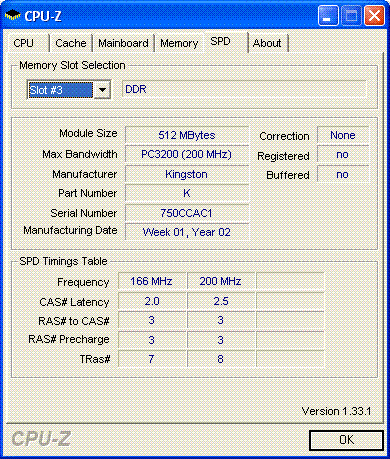This screenshot has width=390, height=459.
Task: Click the OK button
Action: [346, 440]
